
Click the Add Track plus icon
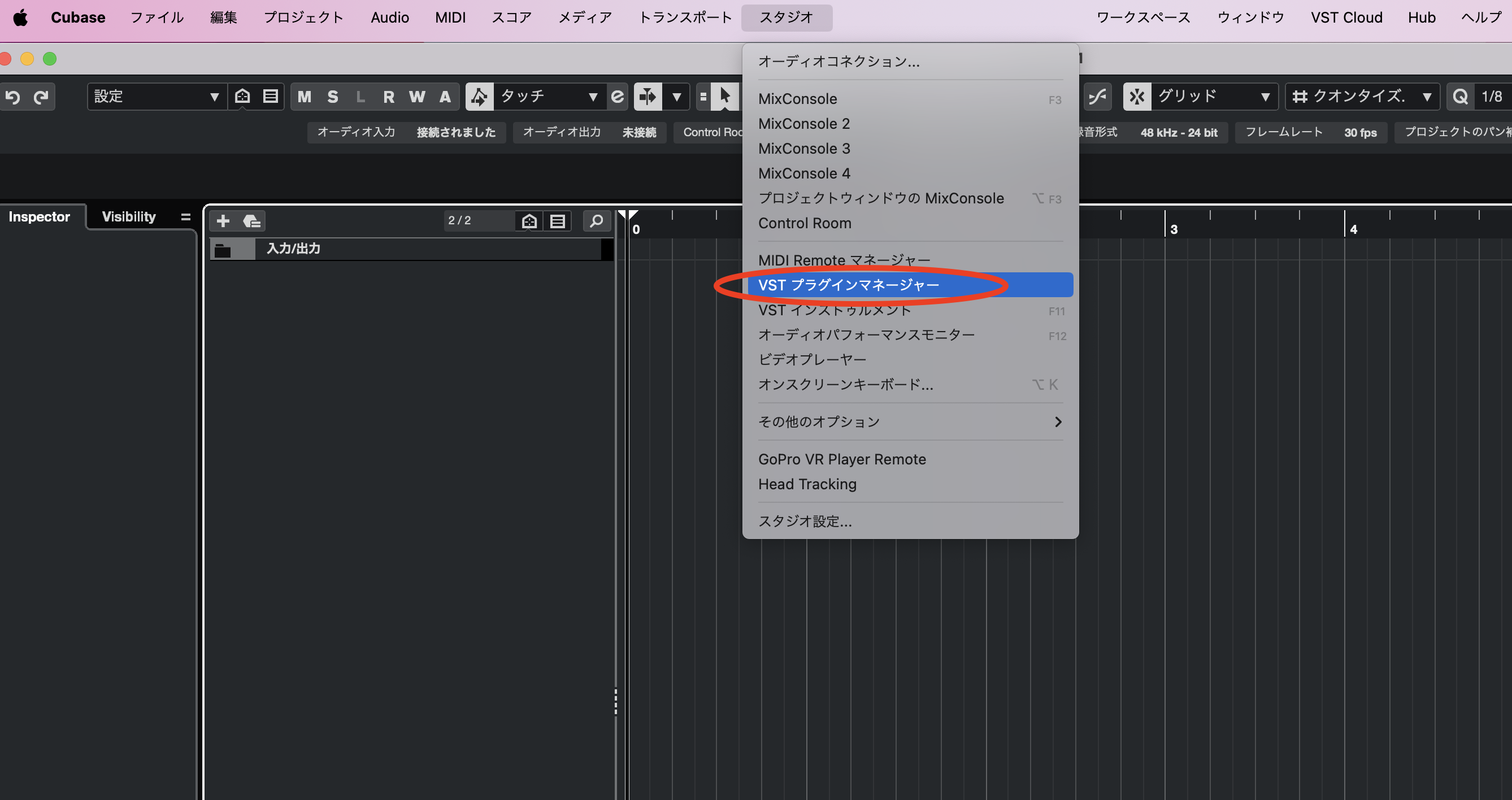223,221
